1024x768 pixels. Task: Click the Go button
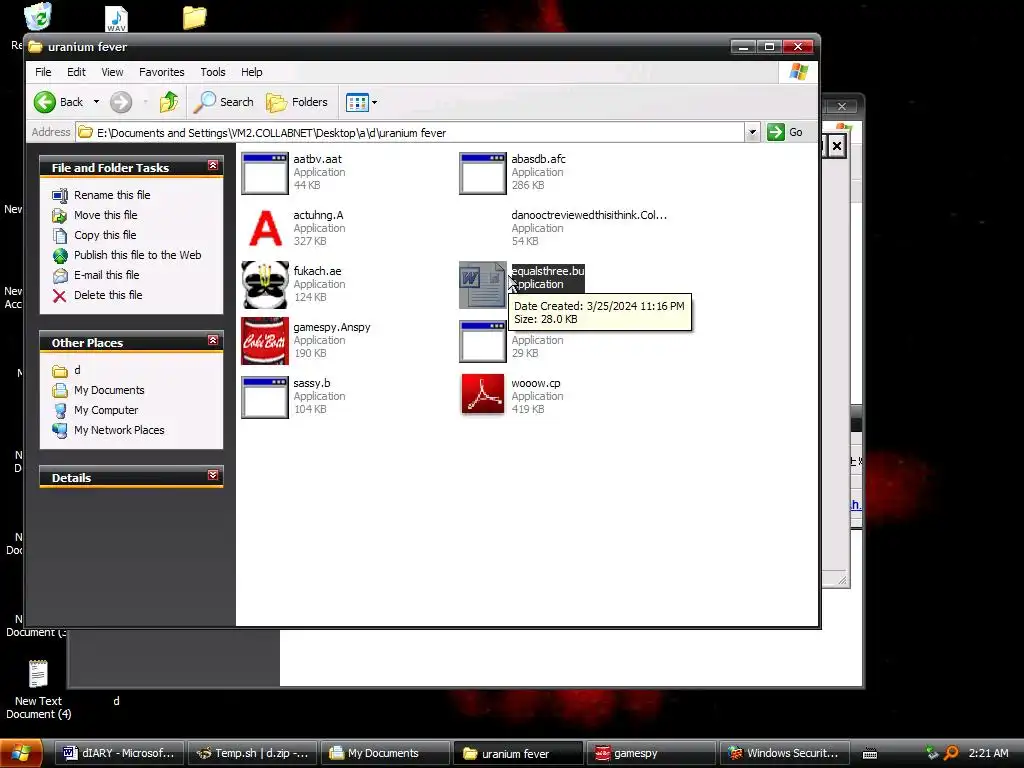point(786,133)
